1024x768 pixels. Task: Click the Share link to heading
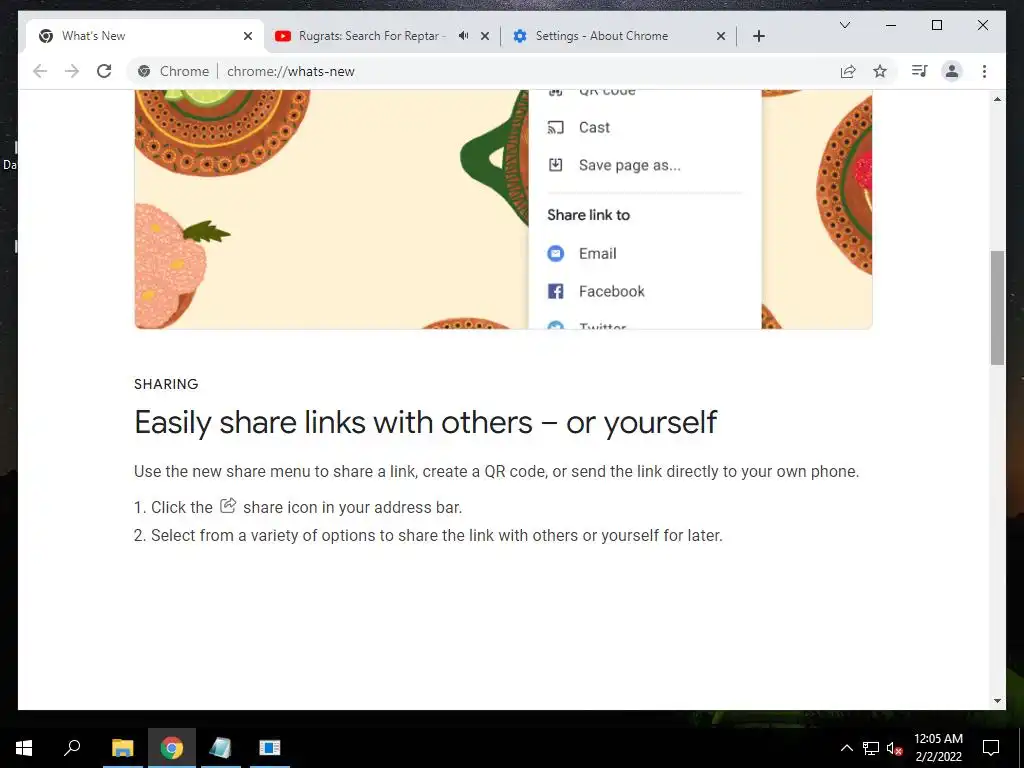pyautogui.click(x=588, y=215)
